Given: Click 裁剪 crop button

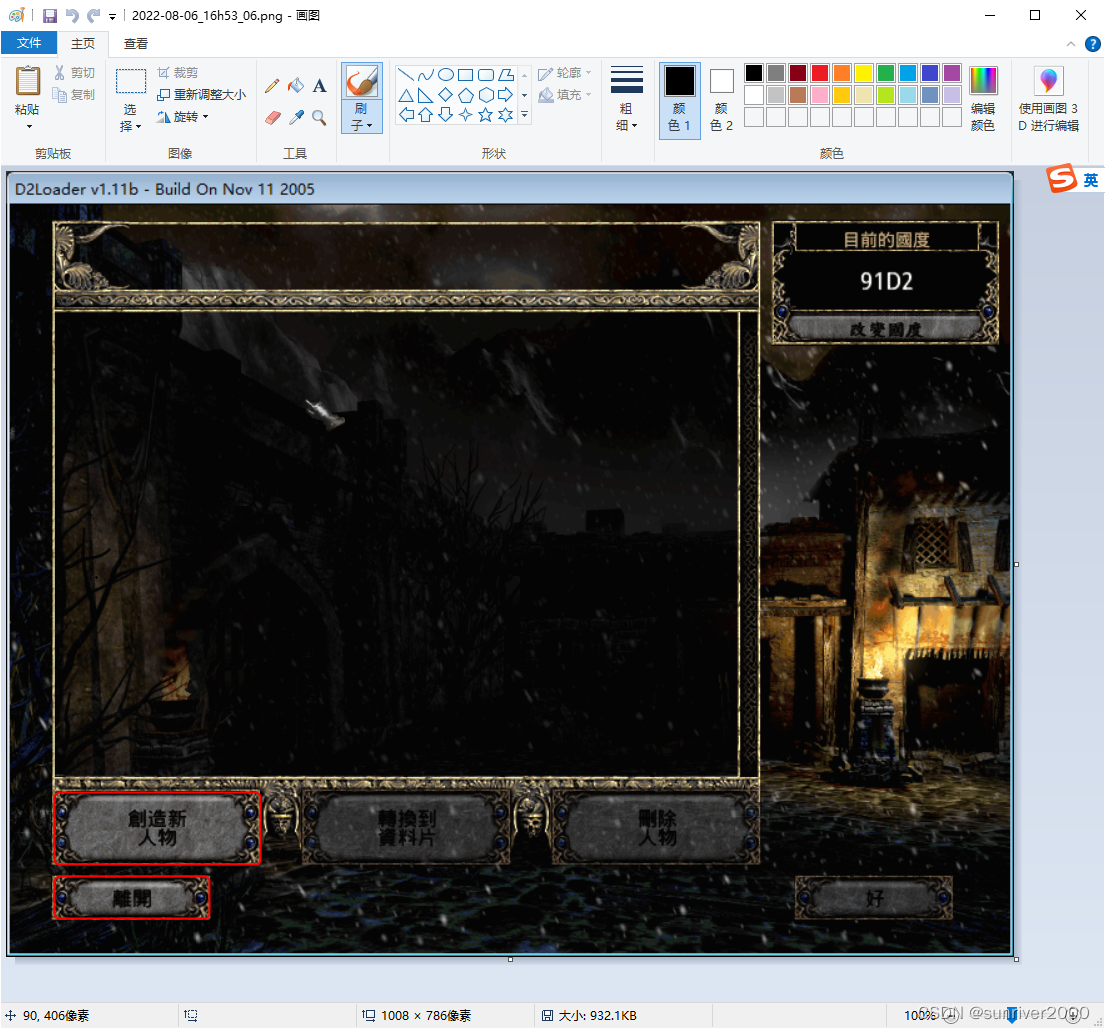Looking at the screenshot, I should pos(178,73).
